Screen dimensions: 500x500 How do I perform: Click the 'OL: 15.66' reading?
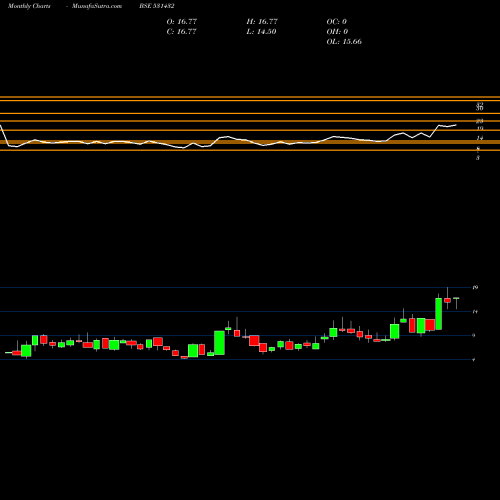click(344, 42)
